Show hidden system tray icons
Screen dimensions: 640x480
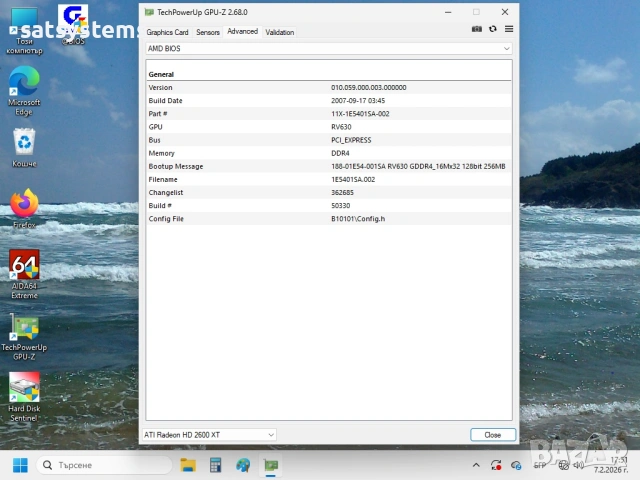click(476, 465)
